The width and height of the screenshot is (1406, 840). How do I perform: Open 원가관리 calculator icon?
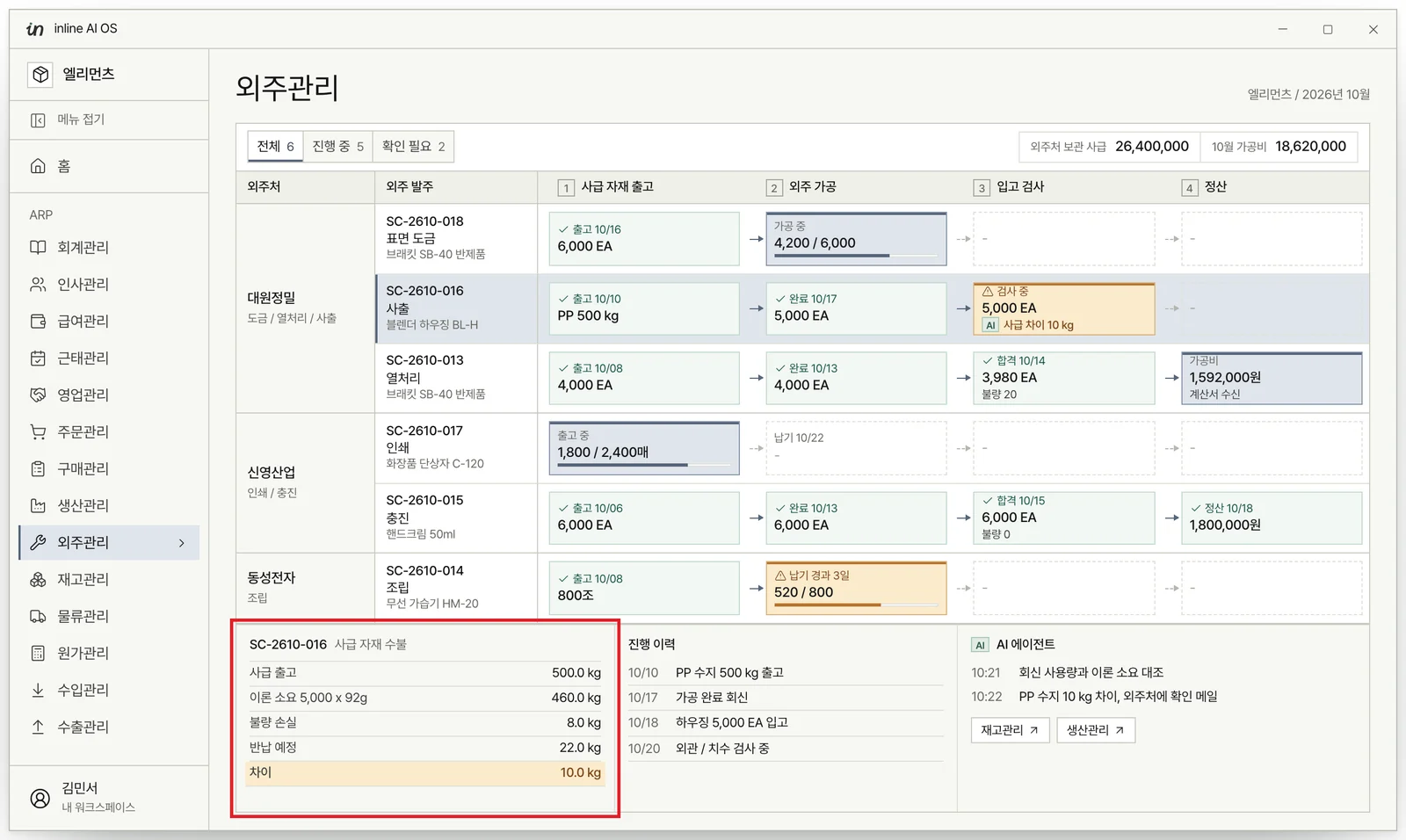(x=38, y=654)
